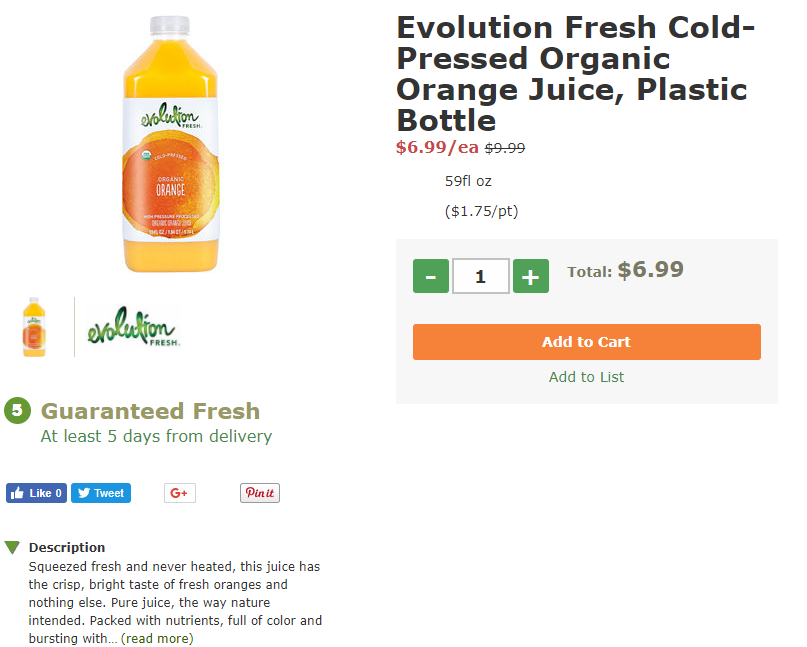This screenshot has height=647, width=807.
Task: Open the Add to List link
Action: 586,377
